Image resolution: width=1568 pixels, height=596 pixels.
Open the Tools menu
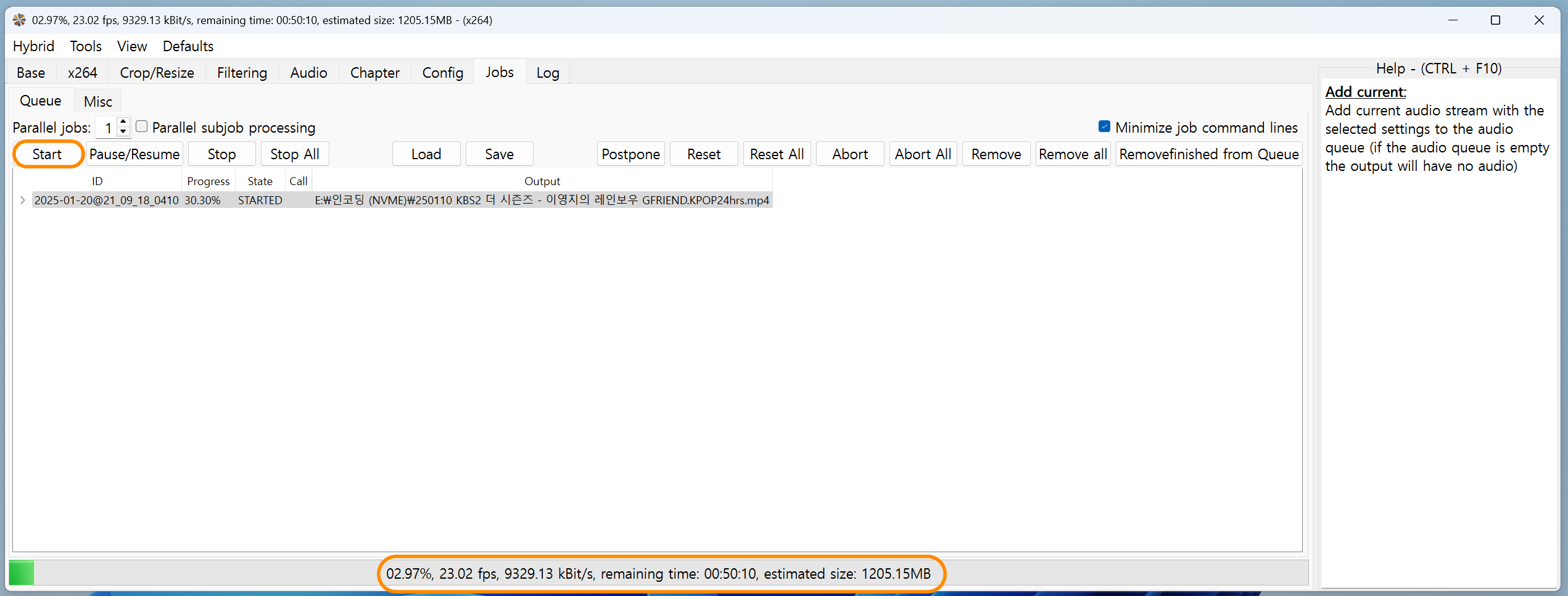[85, 46]
